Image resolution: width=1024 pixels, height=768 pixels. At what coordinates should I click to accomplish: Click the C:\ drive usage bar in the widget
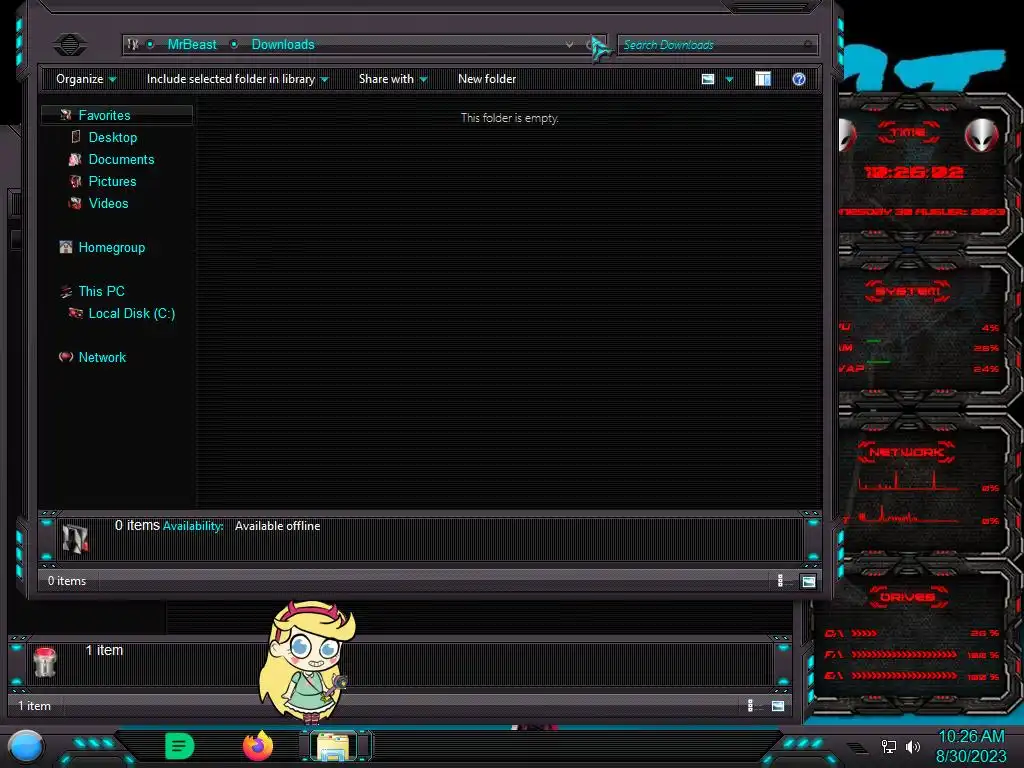[x=864, y=633]
